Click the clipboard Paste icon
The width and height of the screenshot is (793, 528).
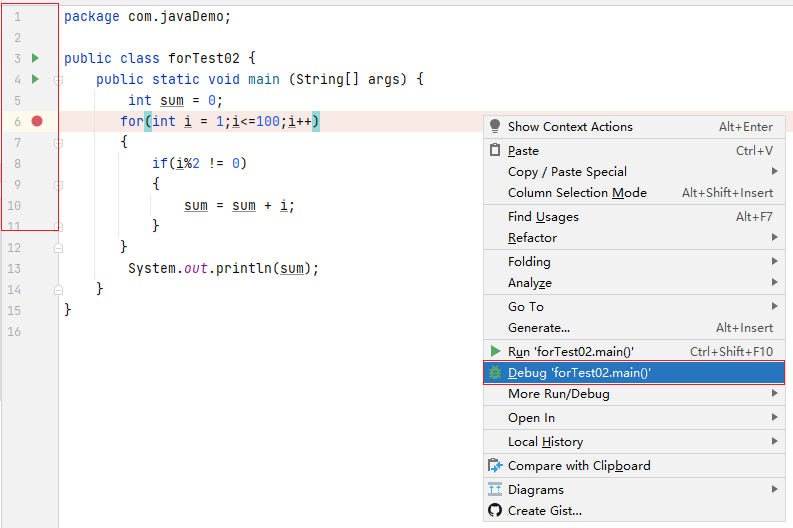coord(495,150)
